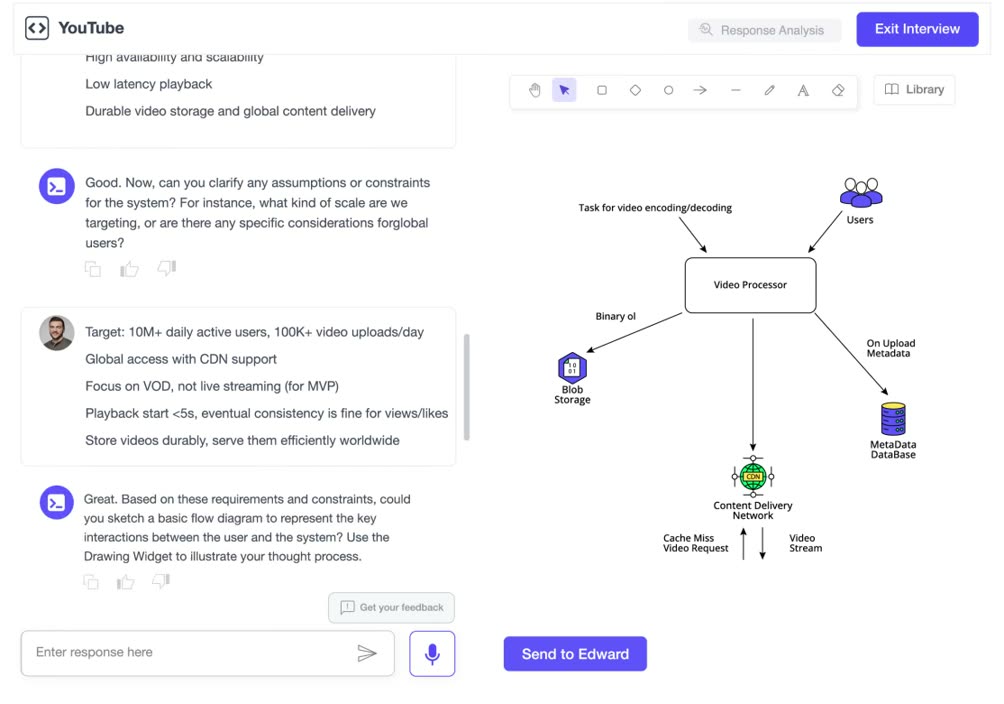Start voice input with microphone button

(432, 653)
